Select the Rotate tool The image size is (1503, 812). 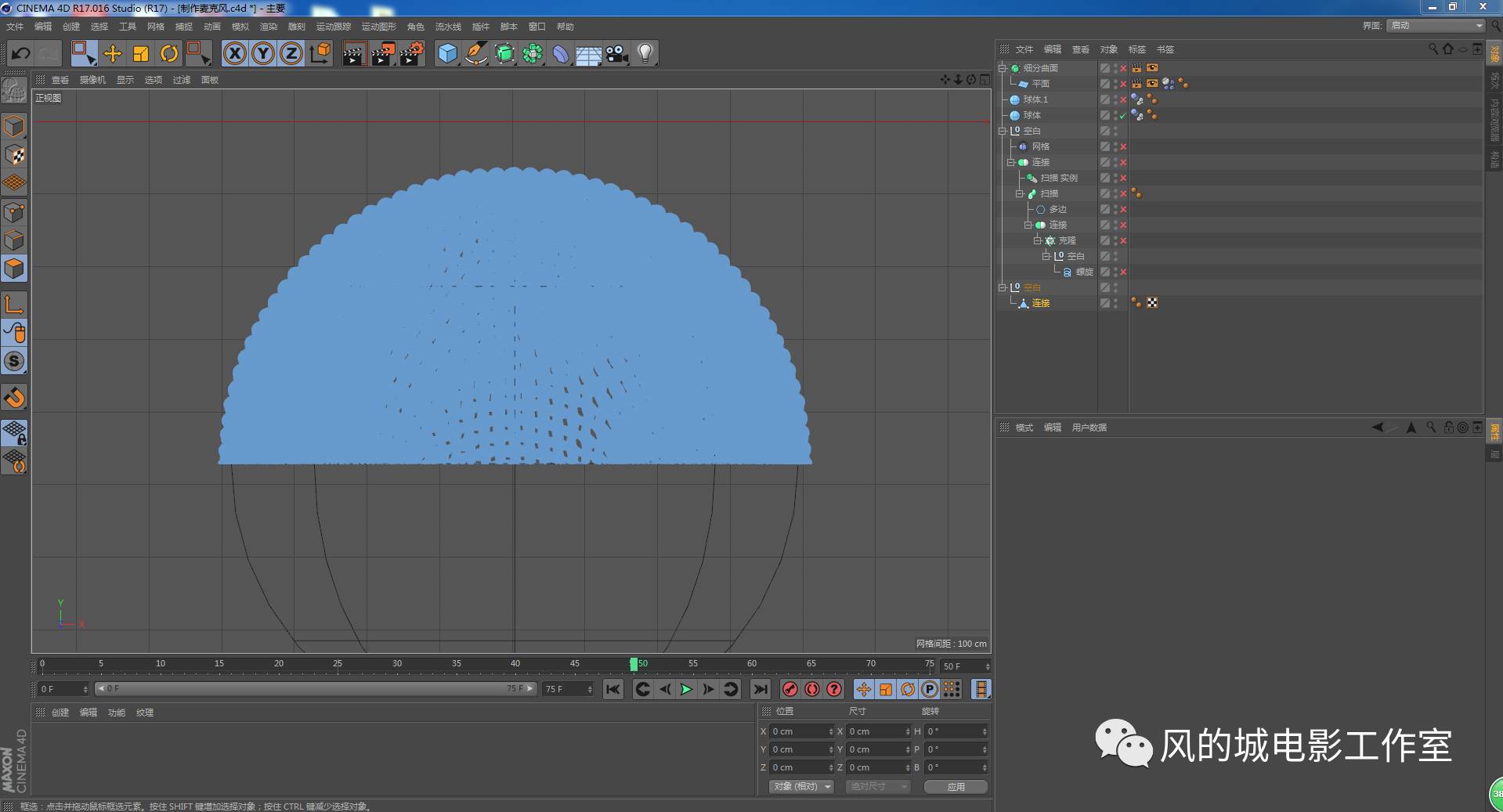tap(170, 53)
